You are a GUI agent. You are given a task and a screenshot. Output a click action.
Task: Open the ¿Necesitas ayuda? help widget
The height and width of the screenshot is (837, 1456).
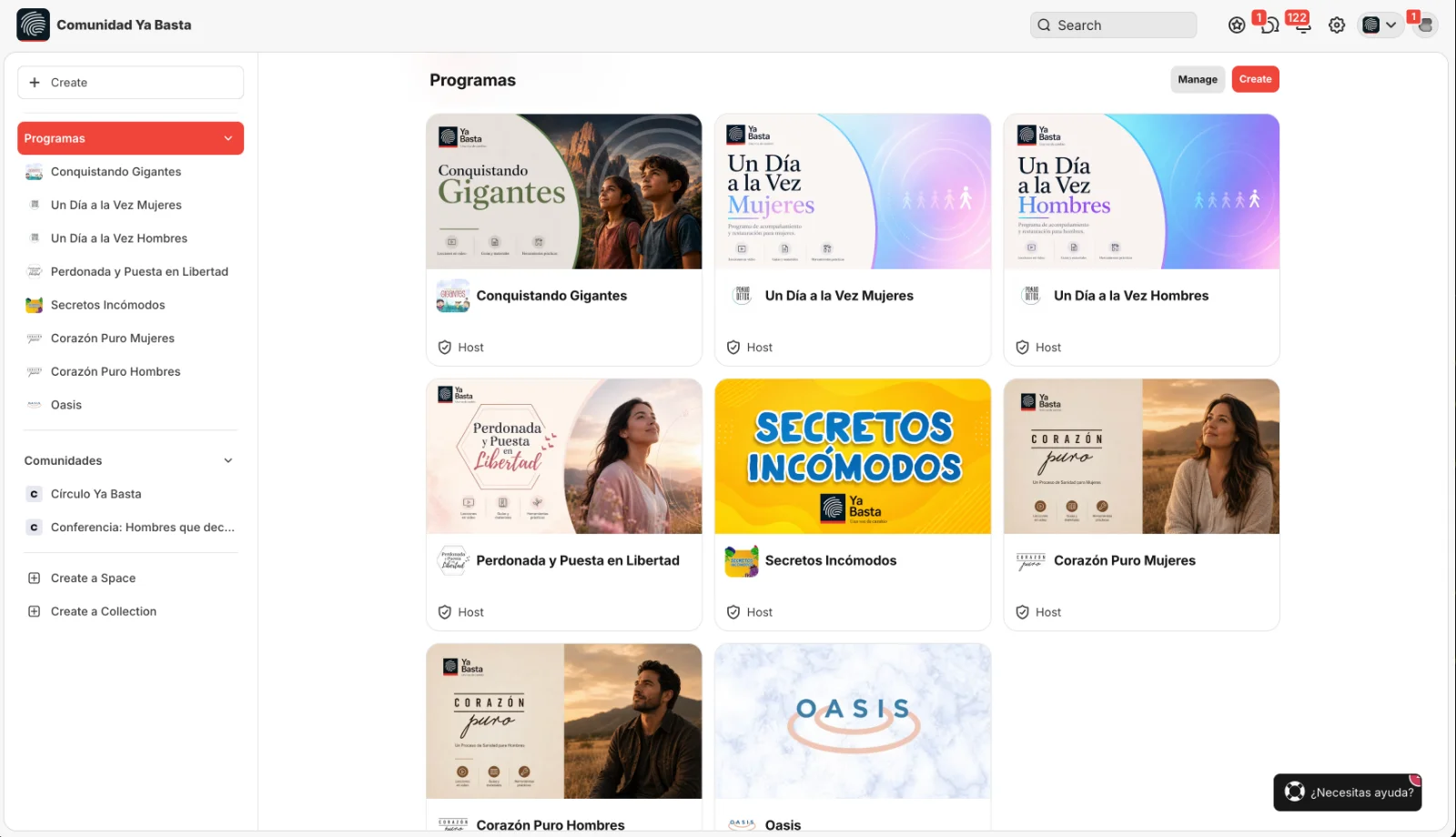(x=1348, y=792)
